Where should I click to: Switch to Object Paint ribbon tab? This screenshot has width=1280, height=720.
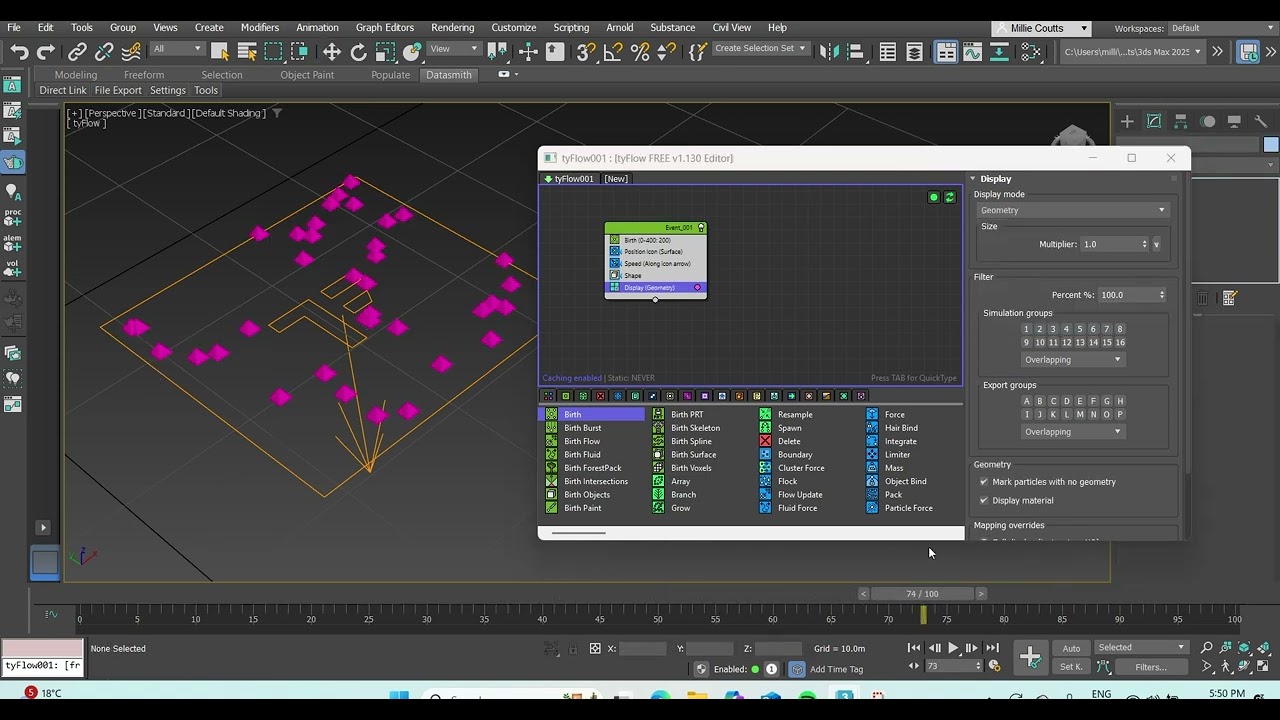(x=307, y=75)
